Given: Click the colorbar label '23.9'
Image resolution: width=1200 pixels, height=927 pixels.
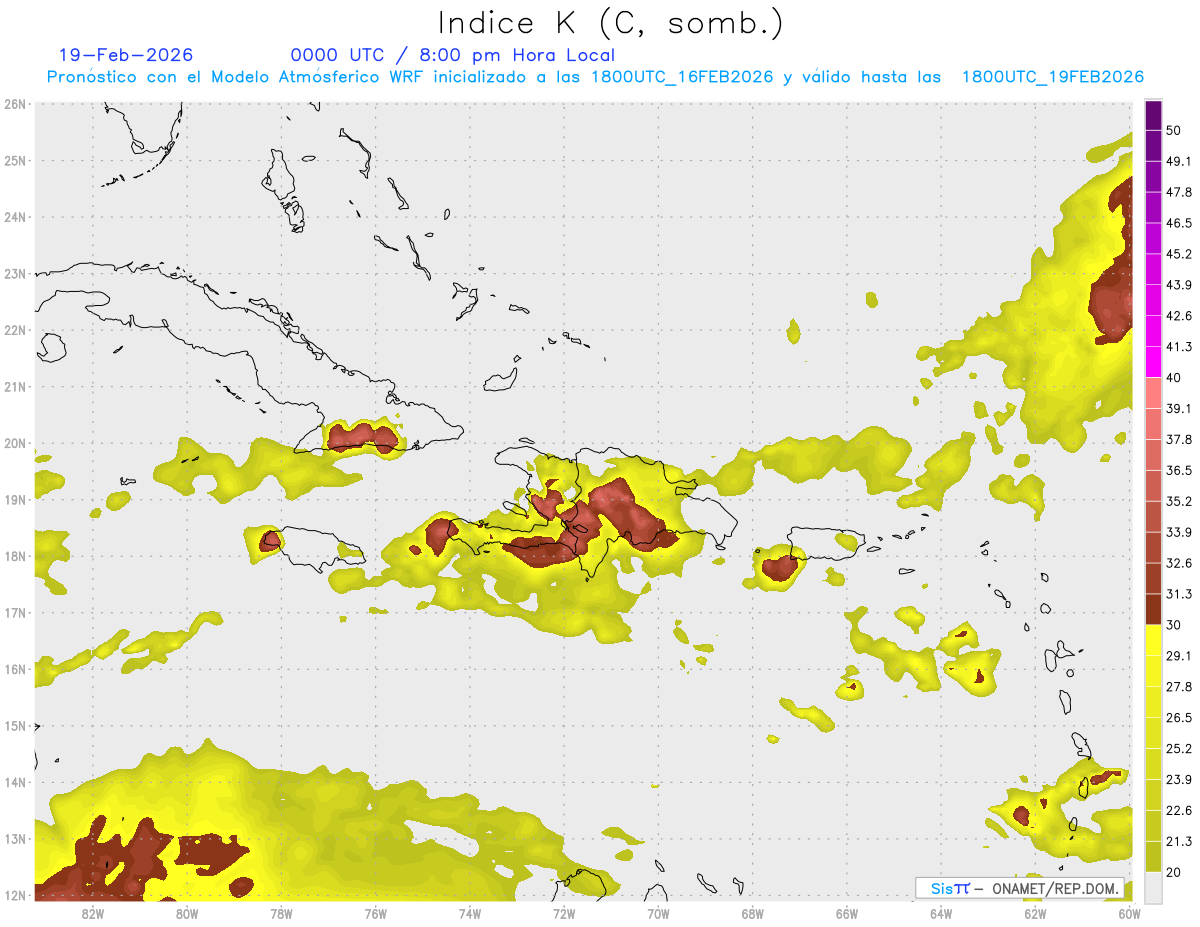Looking at the screenshot, I should [x=1178, y=780].
